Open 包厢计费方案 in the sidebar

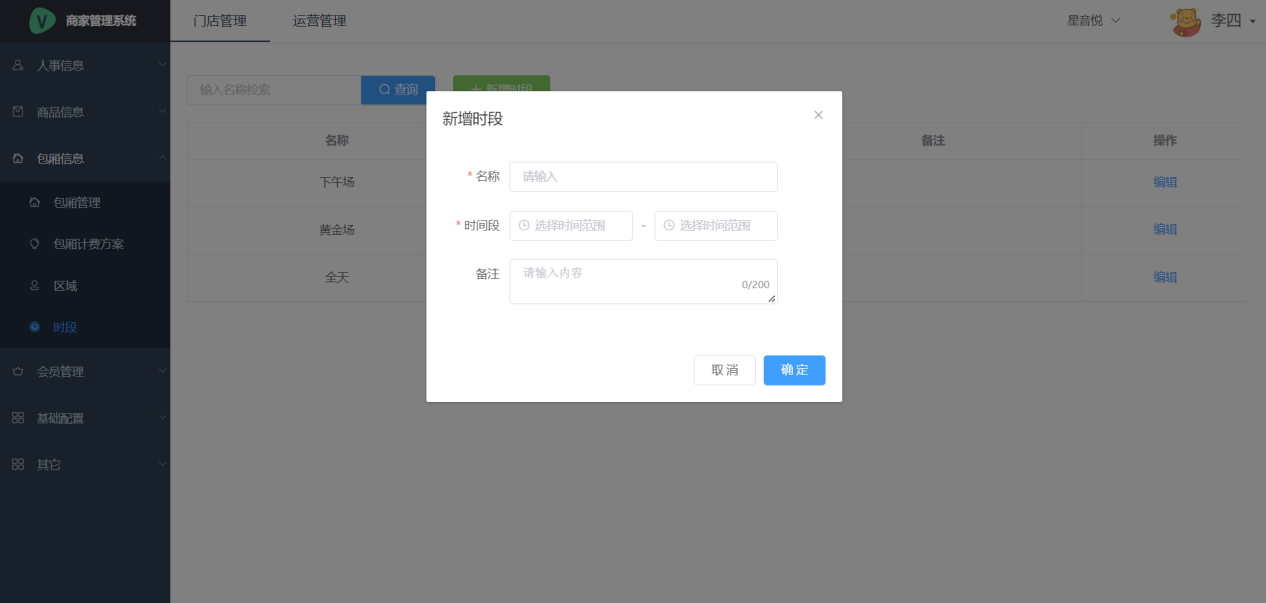click(88, 244)
